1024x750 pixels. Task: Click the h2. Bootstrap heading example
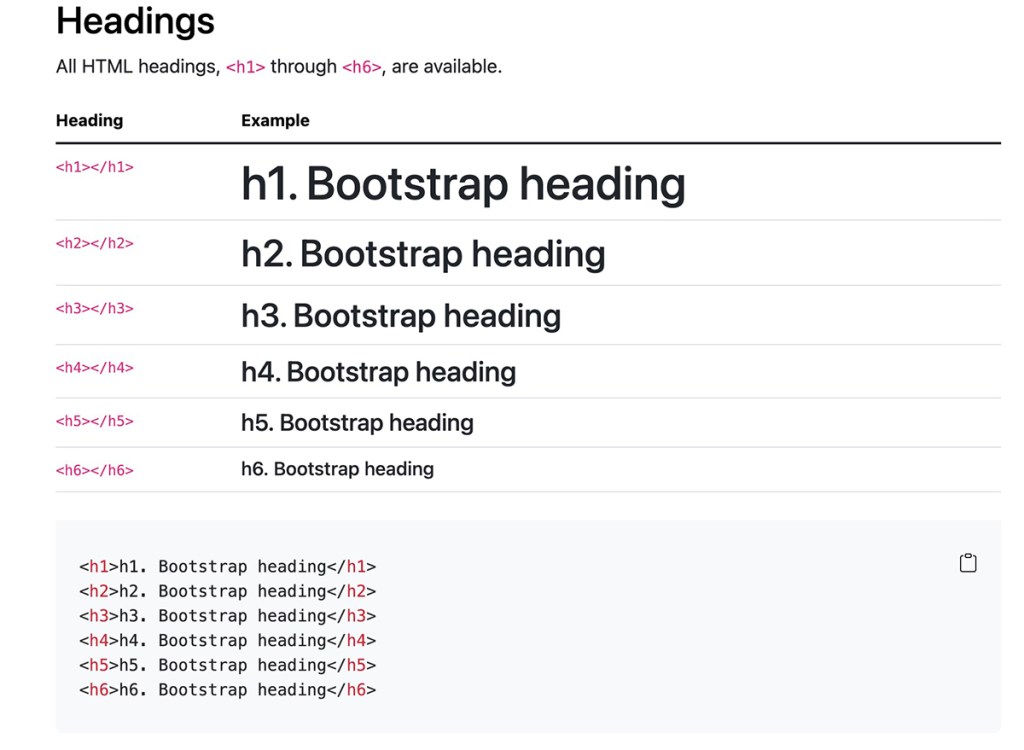point(423,254)
